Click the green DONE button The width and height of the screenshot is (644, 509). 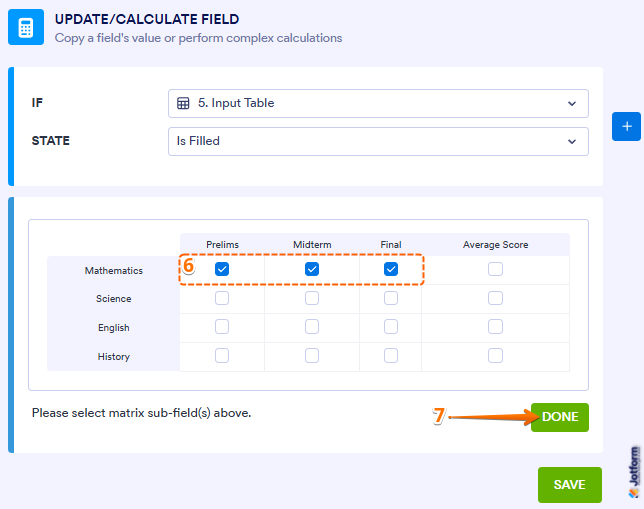click(560, 417)
